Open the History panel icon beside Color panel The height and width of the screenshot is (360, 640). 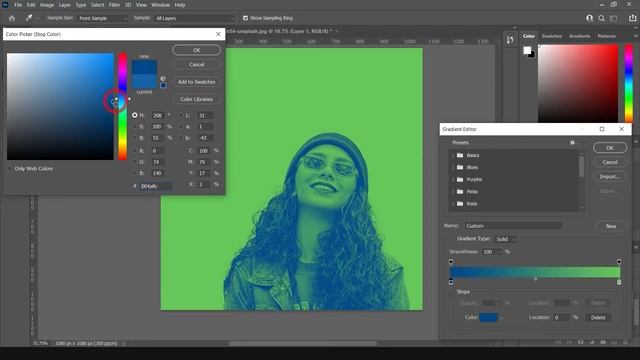(510, 40)
